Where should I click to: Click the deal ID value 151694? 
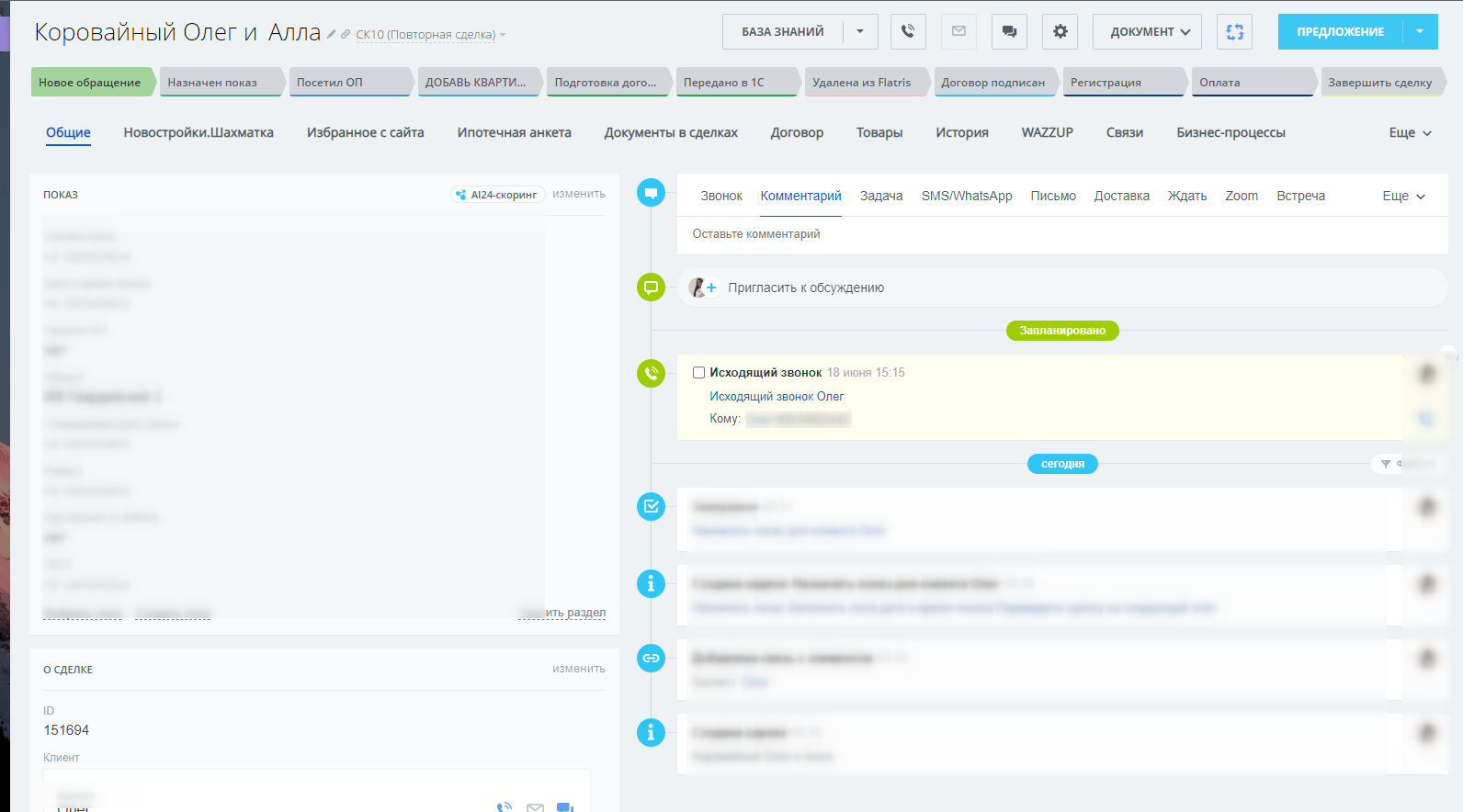66,730
